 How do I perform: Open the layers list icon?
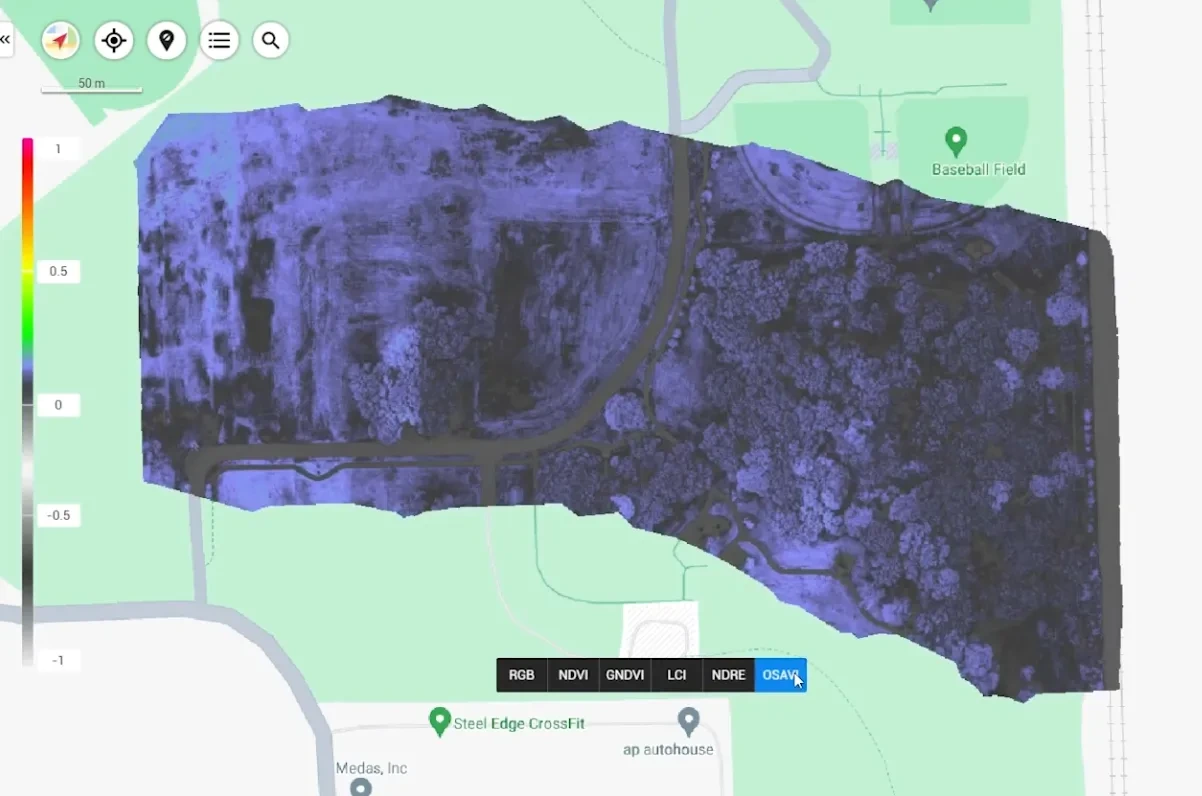coord(219,40)
